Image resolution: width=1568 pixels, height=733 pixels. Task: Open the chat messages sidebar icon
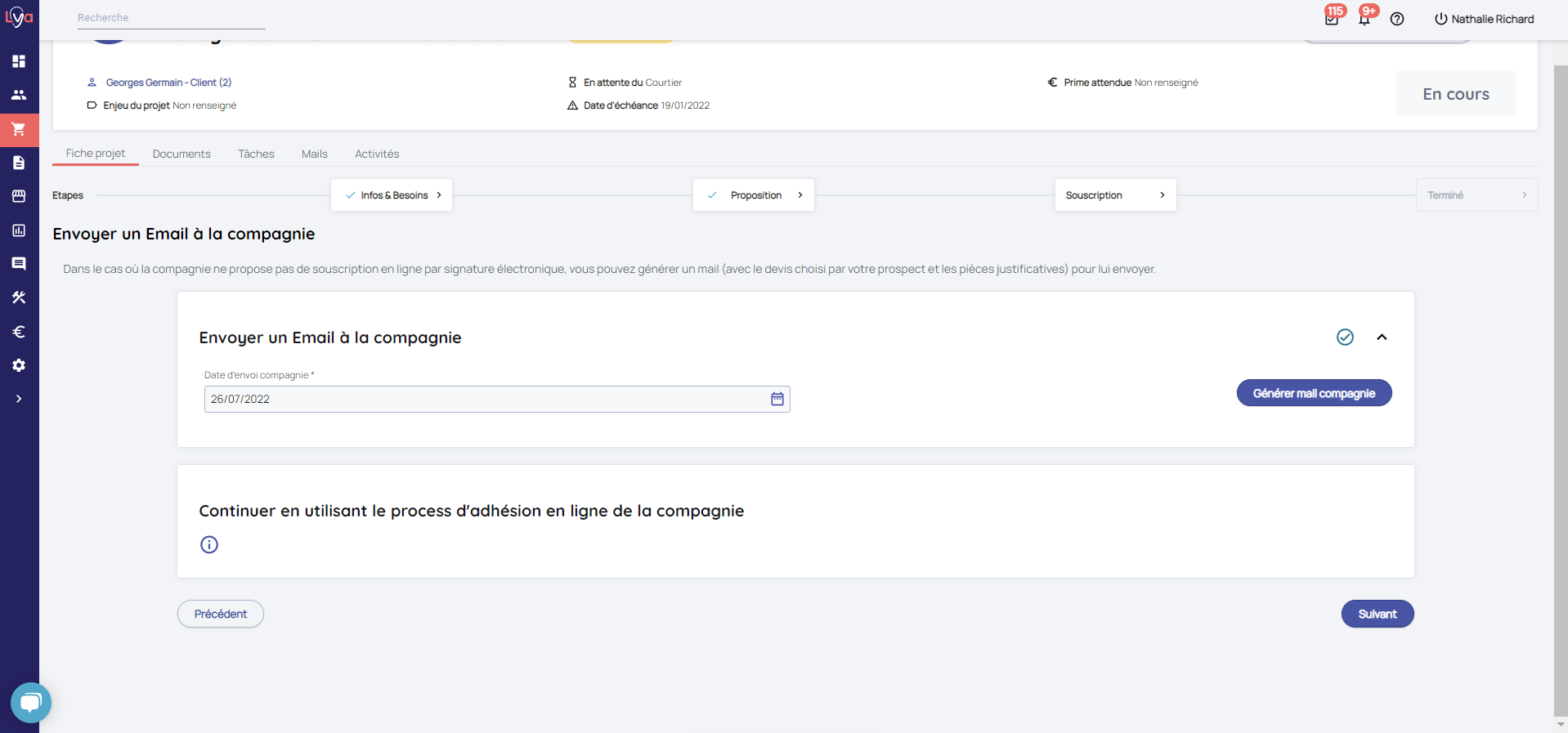19,263
